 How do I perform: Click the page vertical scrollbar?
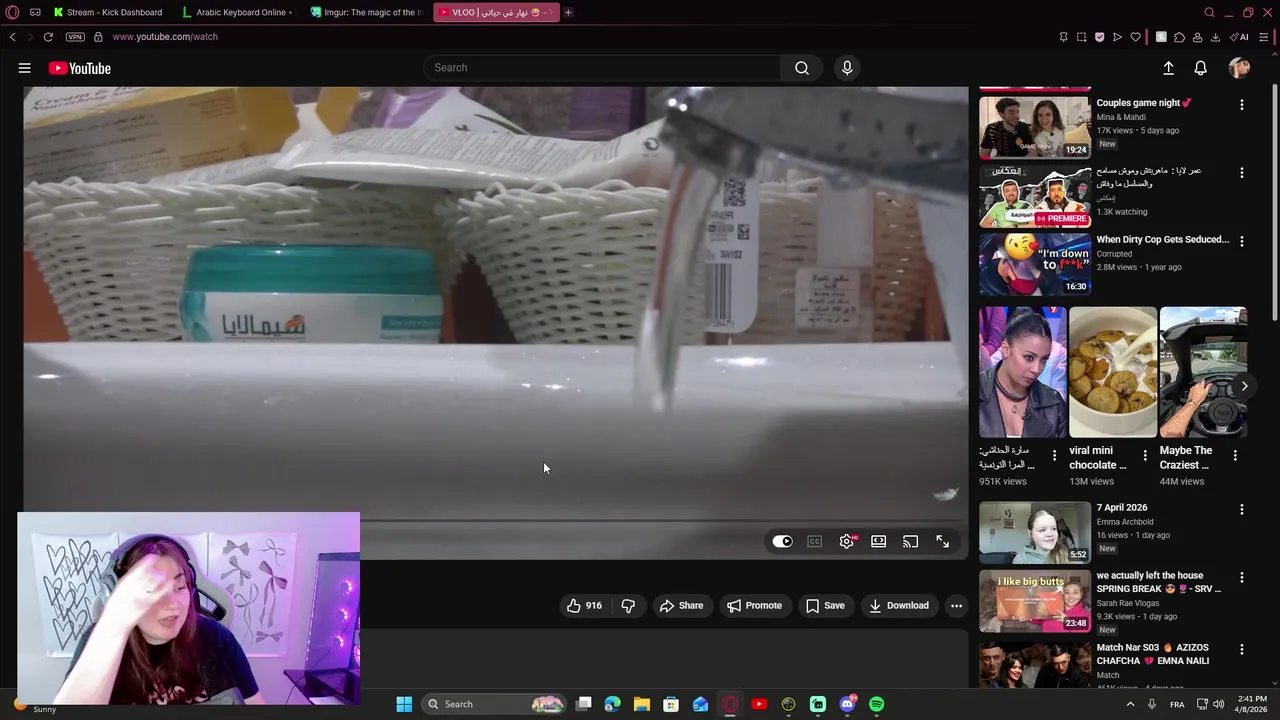[x=1274, y=203]
